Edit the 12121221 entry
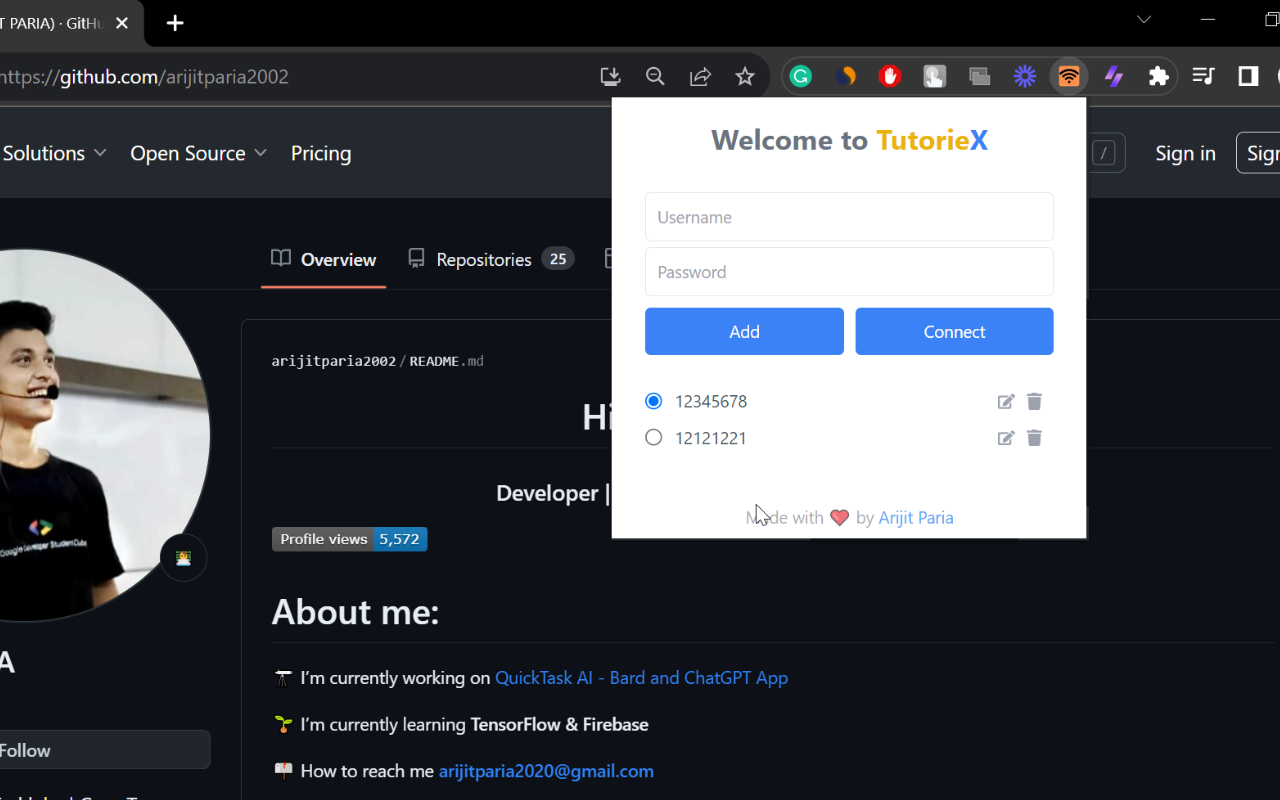 1006,437
